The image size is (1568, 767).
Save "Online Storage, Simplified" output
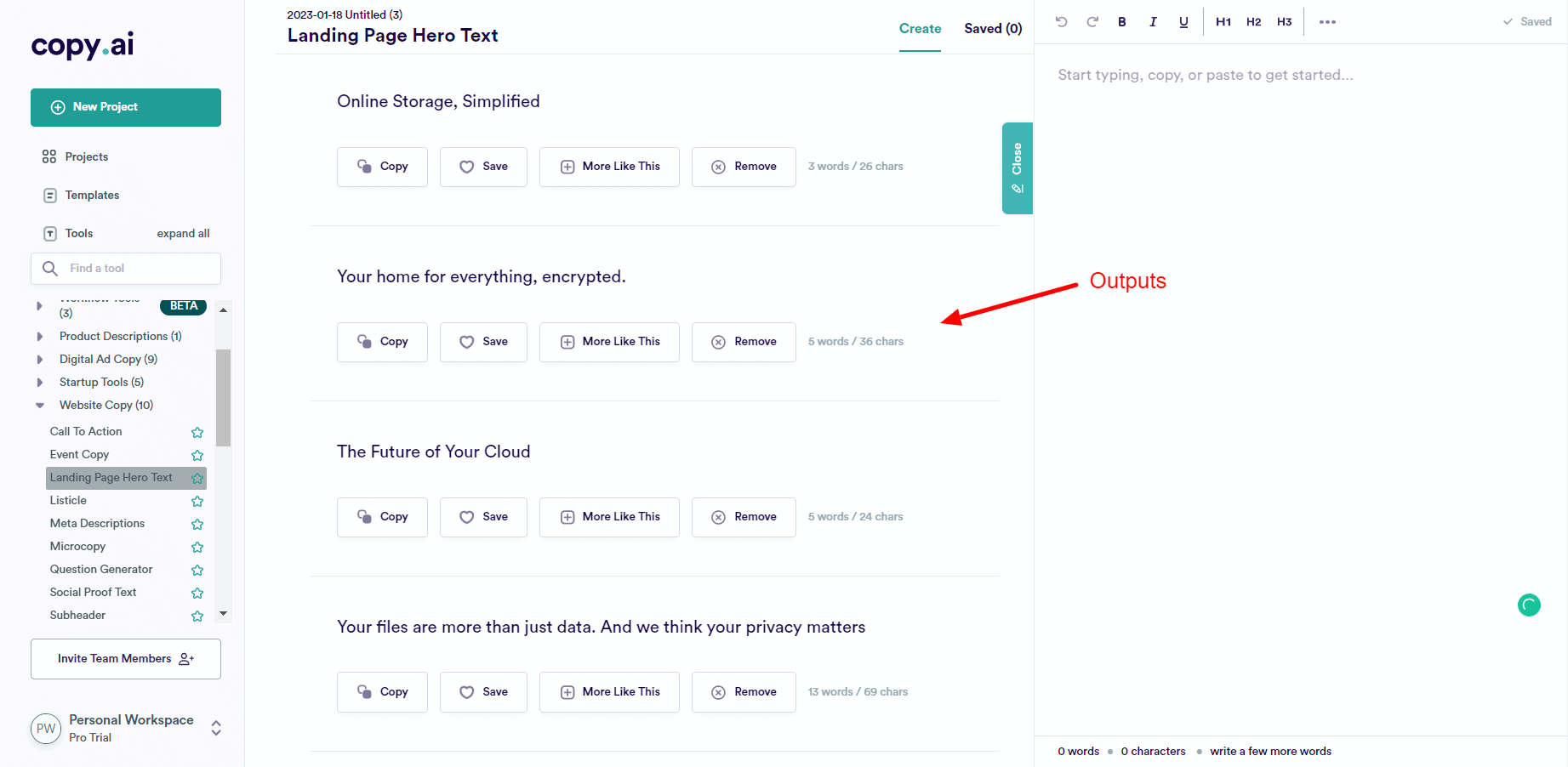[x=483, y=167]
